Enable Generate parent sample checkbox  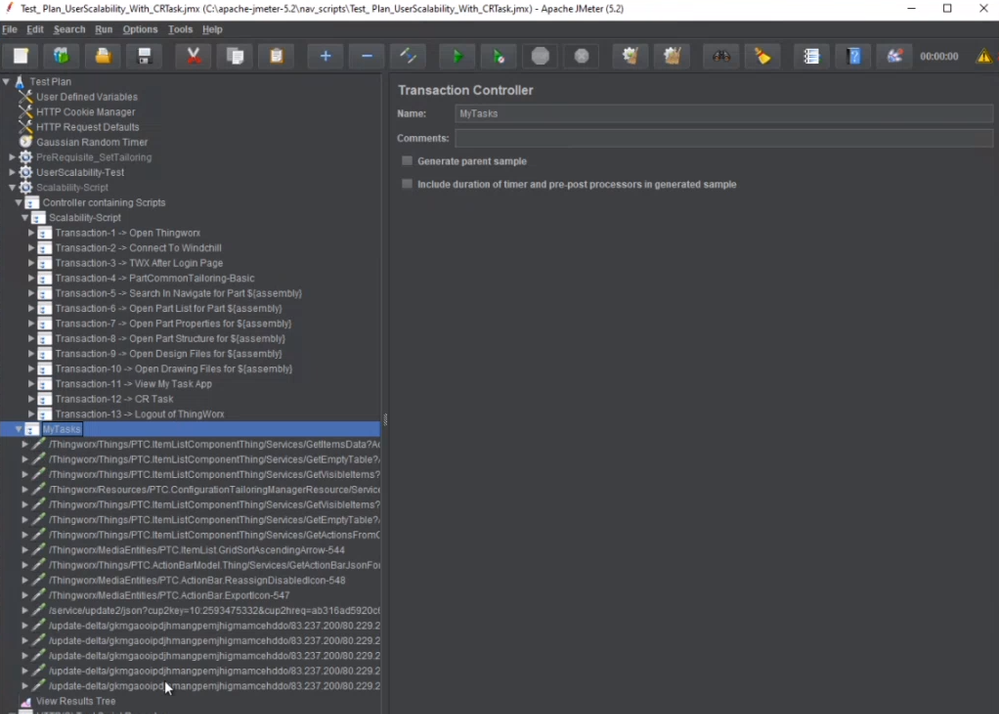[407, 161]
